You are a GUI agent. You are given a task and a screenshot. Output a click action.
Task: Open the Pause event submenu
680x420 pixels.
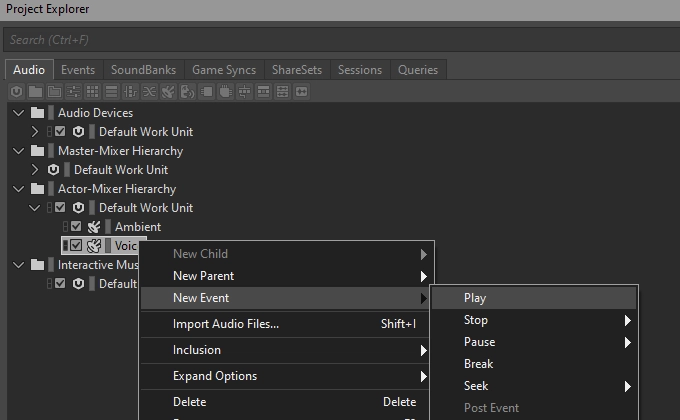[534, 342]
